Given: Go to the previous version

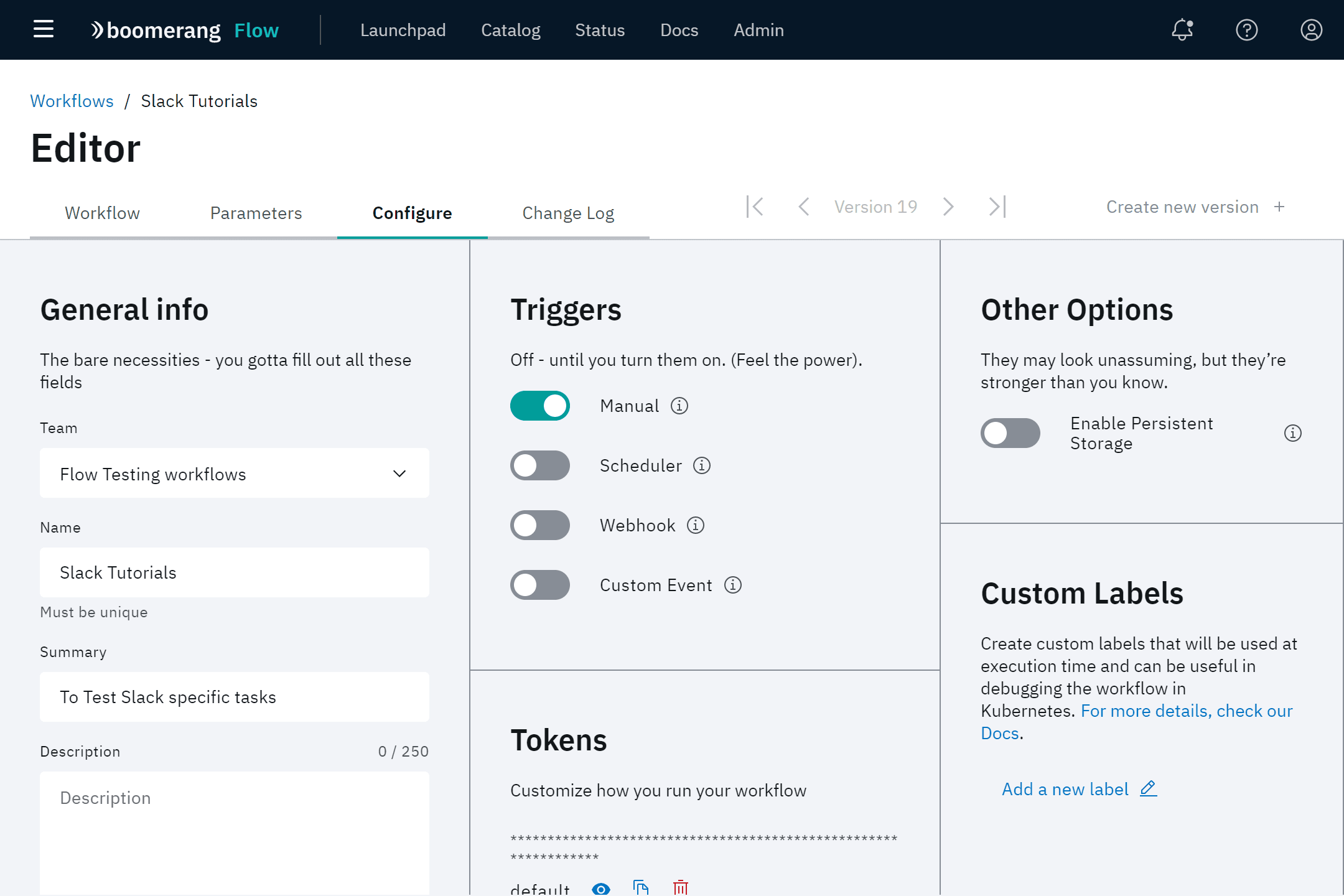Looking at the screenshot, I should point(804,207).
